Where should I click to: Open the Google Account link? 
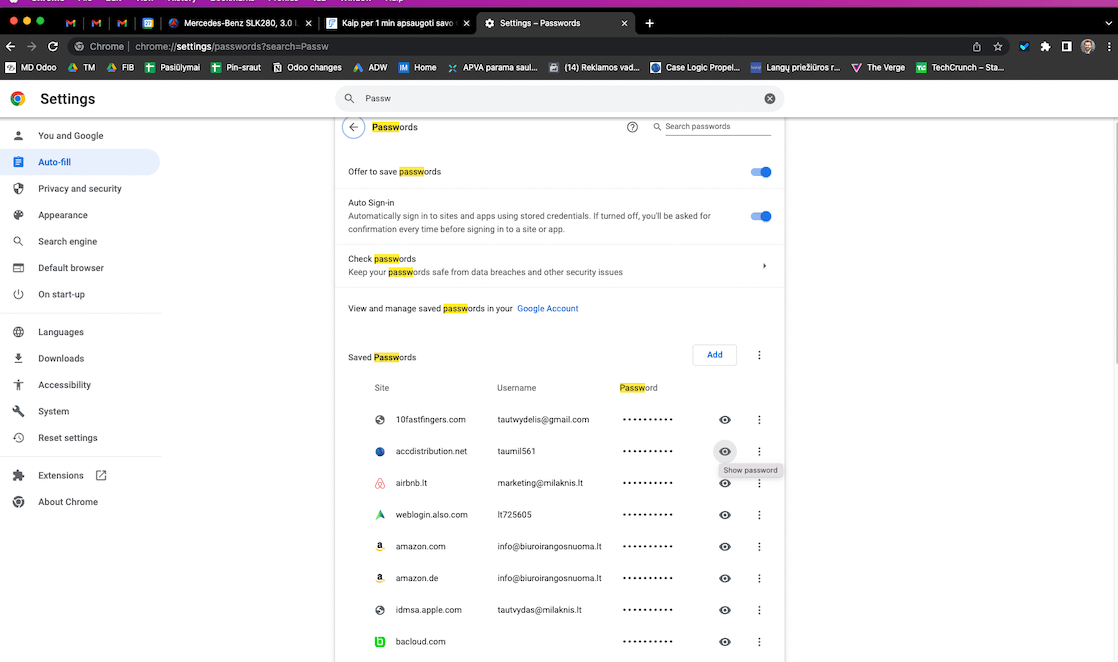coord(547,309)
